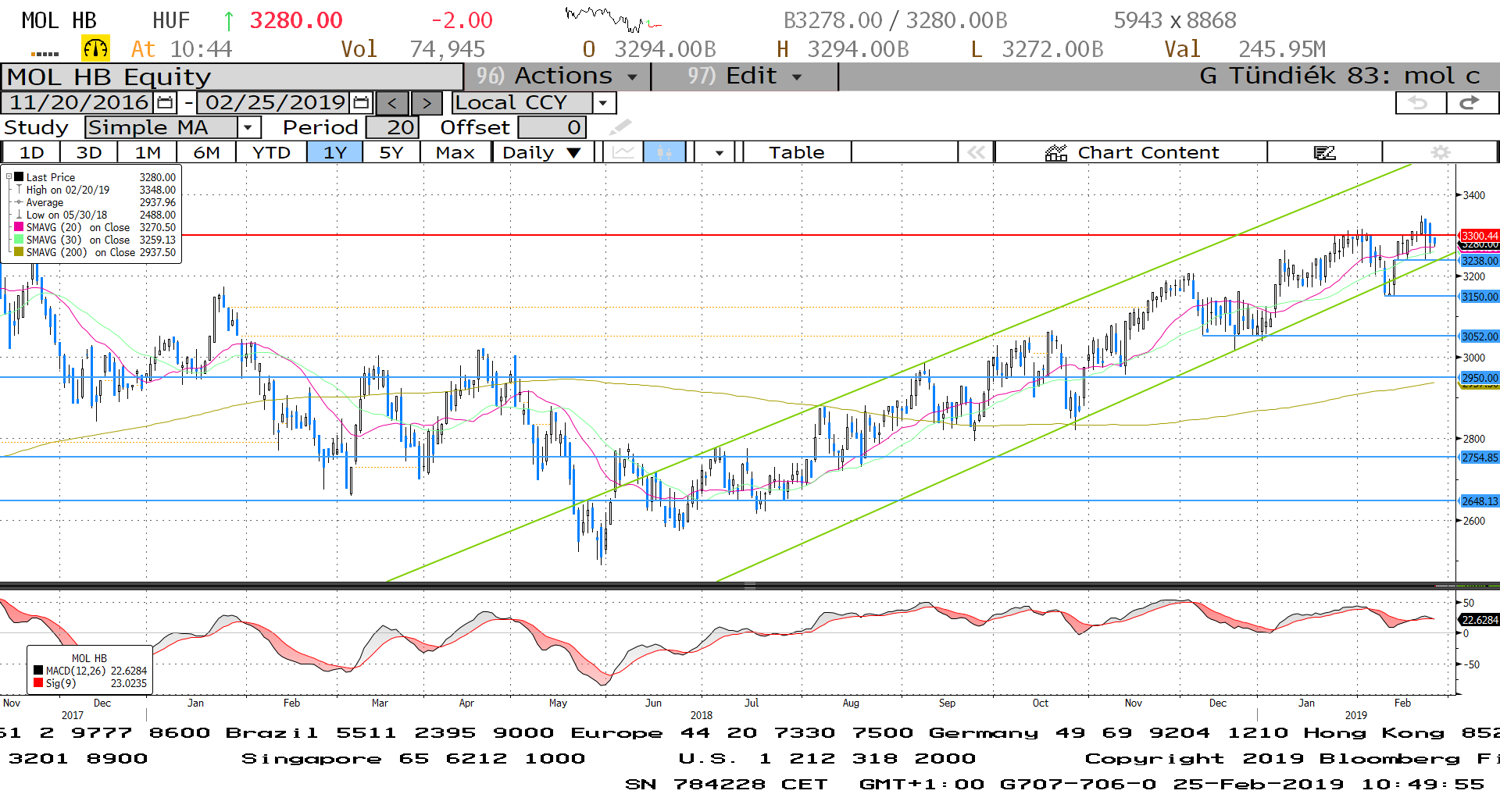Select the 3D range tab
1500x812 pixels.
[89, 152]
